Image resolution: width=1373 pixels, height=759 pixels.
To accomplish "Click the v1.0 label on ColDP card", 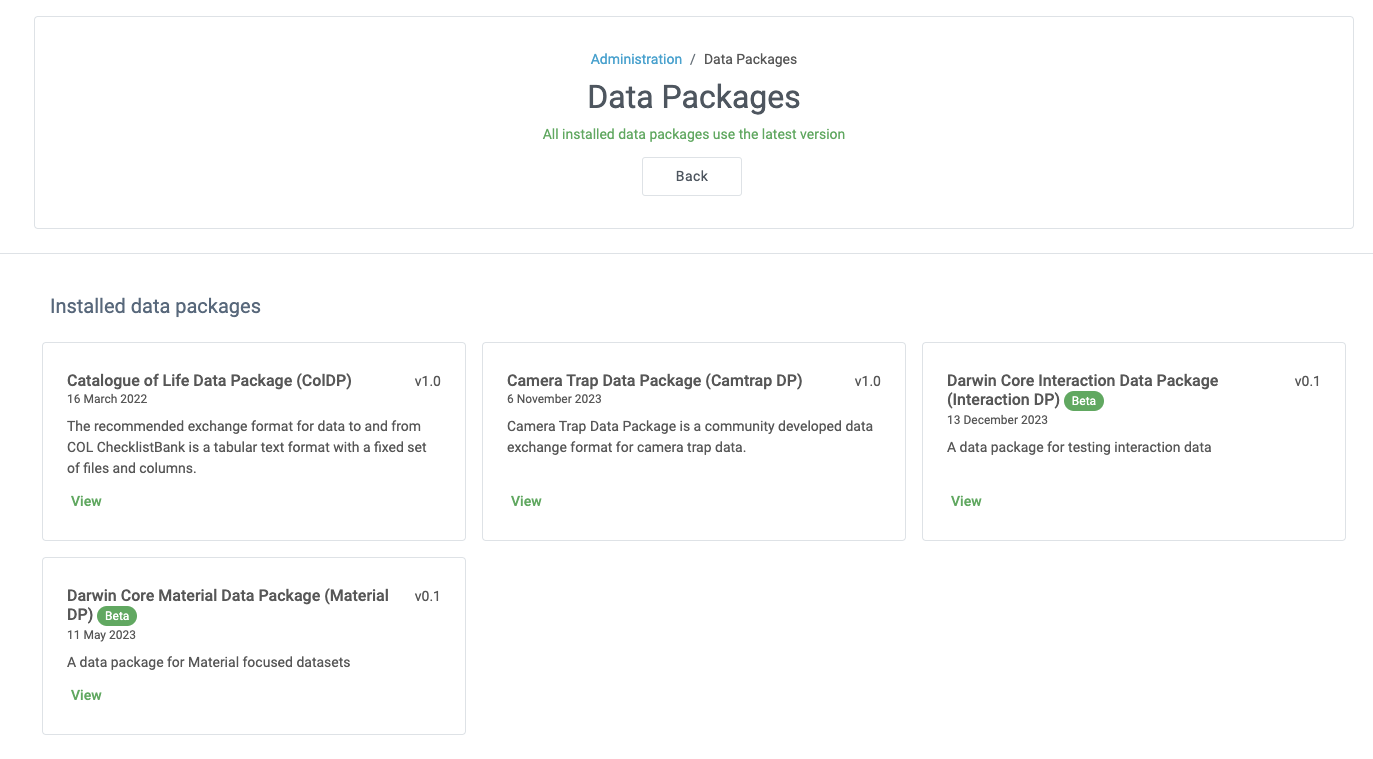I will tap(427, 380).
